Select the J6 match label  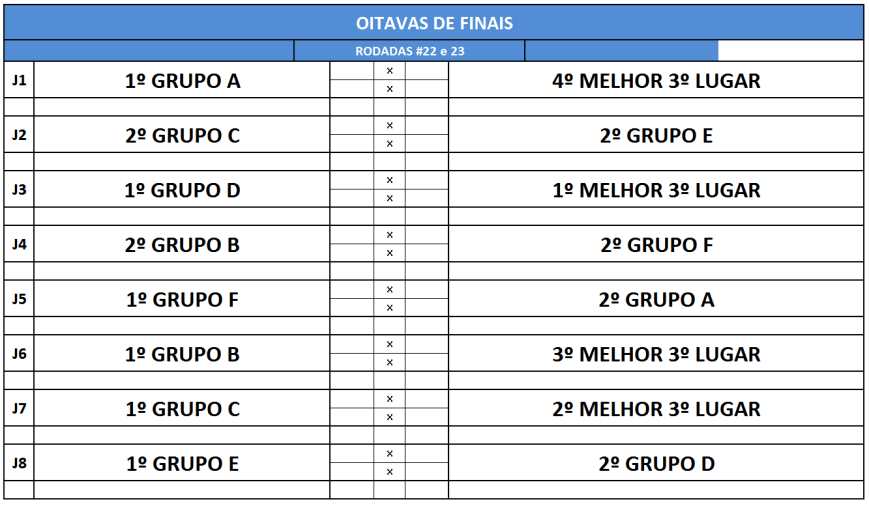click(x=18, y=353)
